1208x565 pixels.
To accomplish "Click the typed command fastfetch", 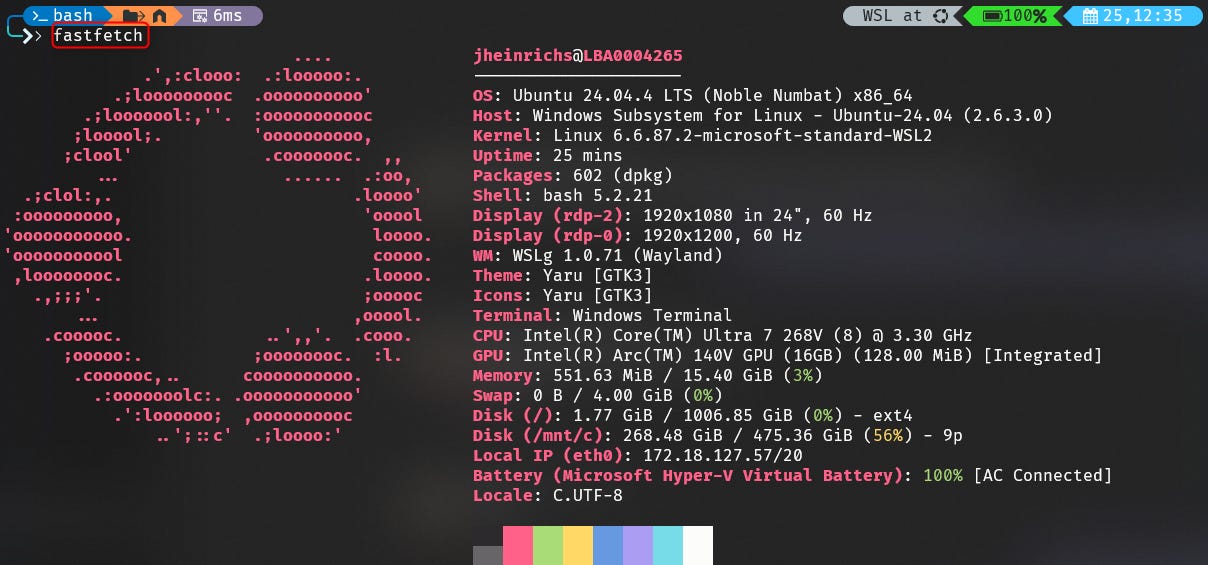I will 98,37.
